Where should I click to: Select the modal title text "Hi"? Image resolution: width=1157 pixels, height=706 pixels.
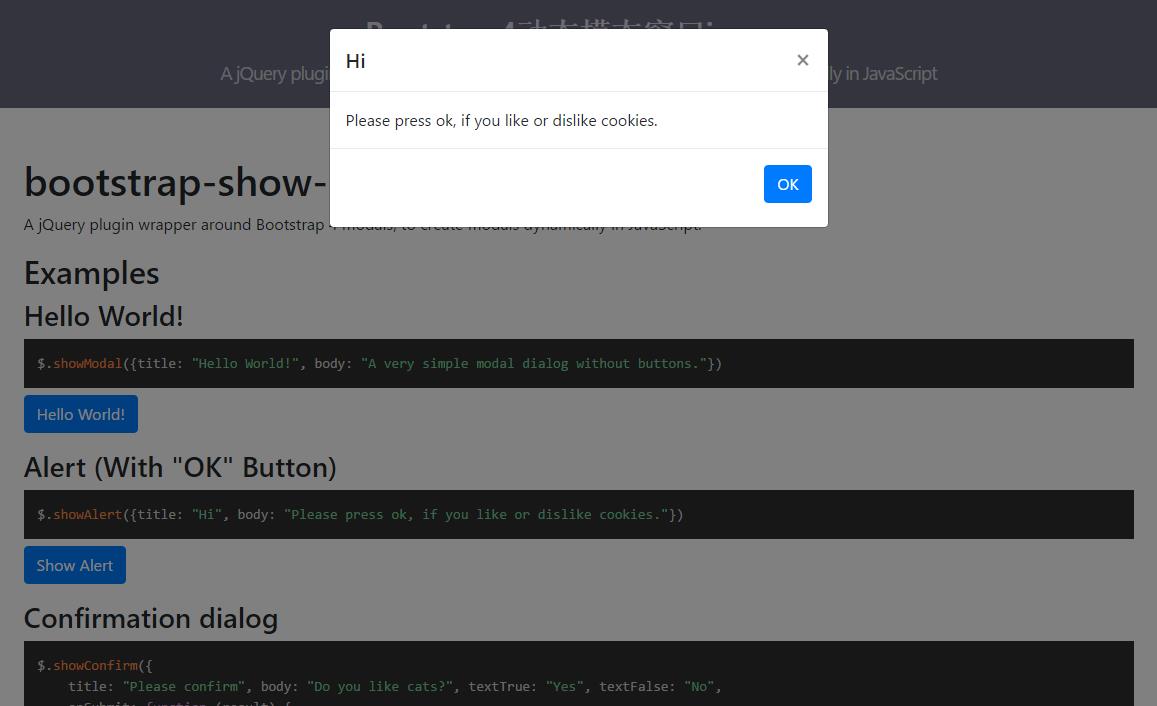click(x=356, y=61)
